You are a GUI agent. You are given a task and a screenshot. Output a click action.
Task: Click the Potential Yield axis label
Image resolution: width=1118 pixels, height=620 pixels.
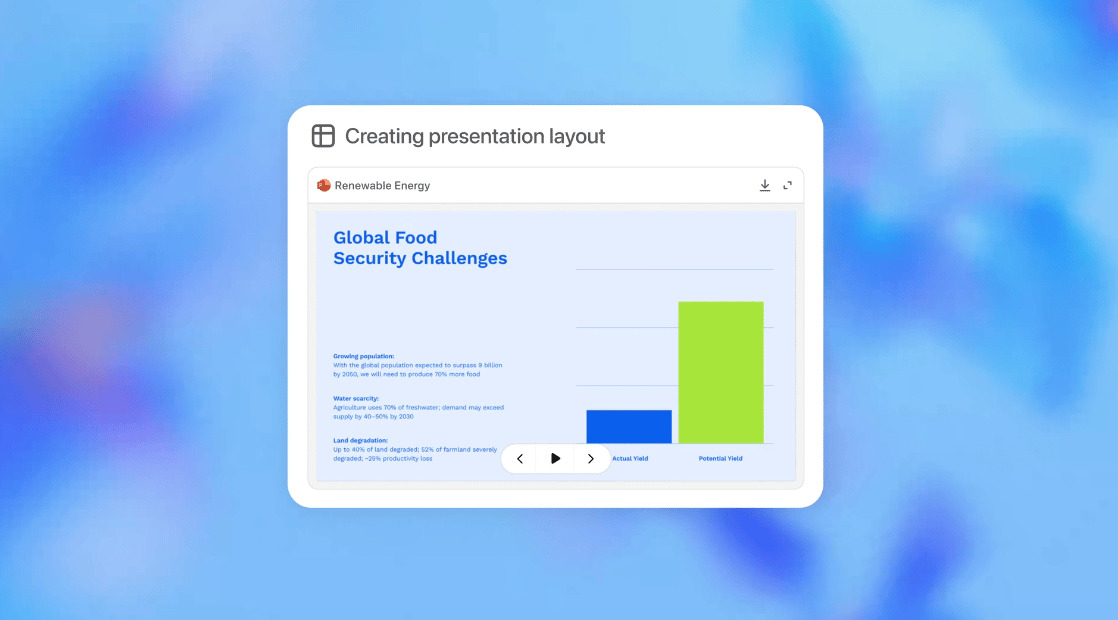click(720, 458)
